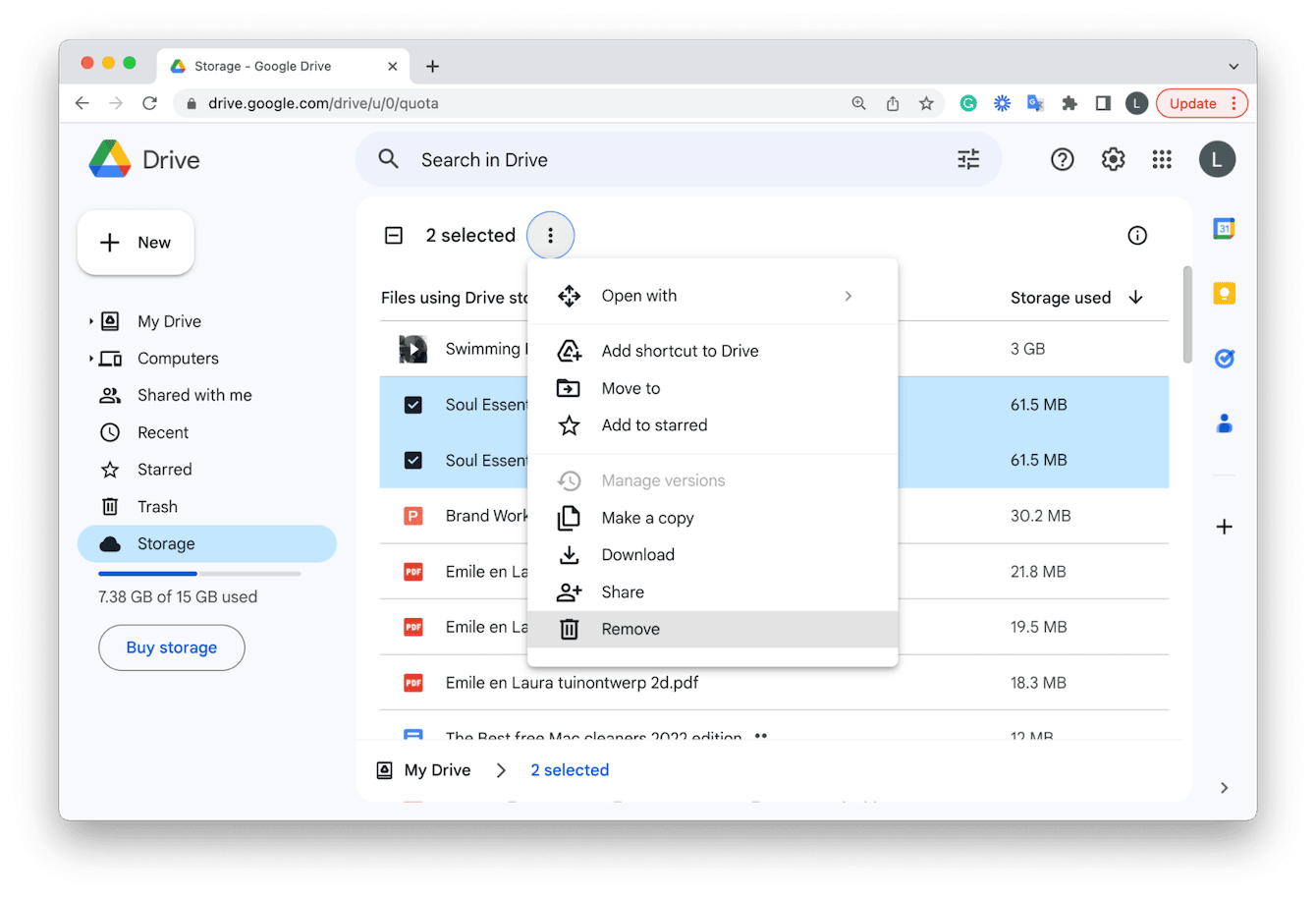Click the Buy storage button
The width and height of the screenshot is (1316, 899).
(172, 647)
